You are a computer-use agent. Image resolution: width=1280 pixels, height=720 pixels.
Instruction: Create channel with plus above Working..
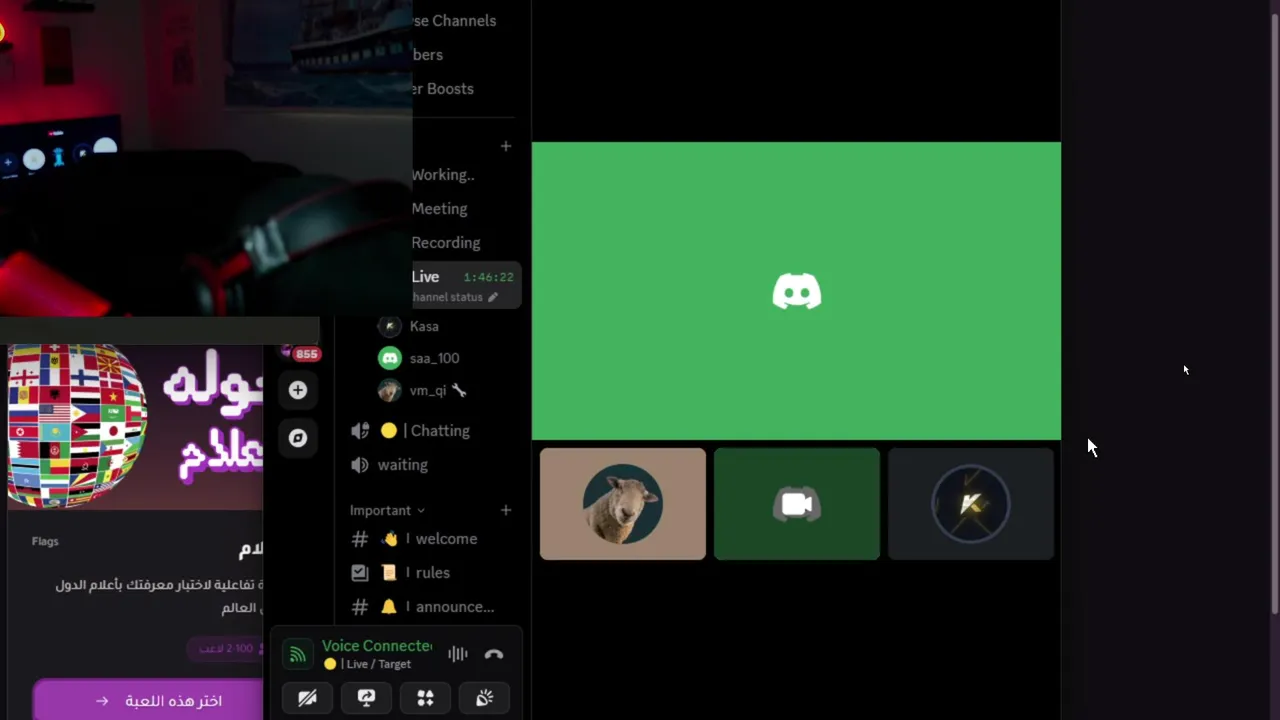point(506,146)
